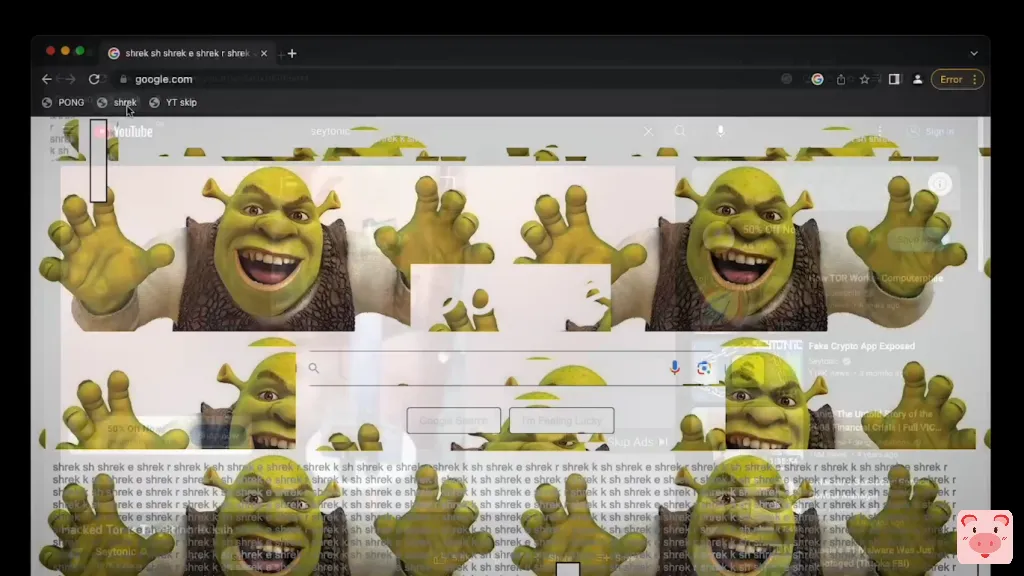The image size is (1024, 576).
Task: Click the pink pig icon
Action: click(985, 537)
